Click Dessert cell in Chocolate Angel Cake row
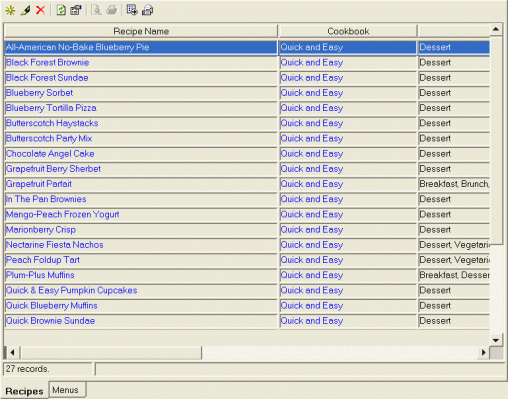This screenshot has height=399, width=508. pos(454,154)
